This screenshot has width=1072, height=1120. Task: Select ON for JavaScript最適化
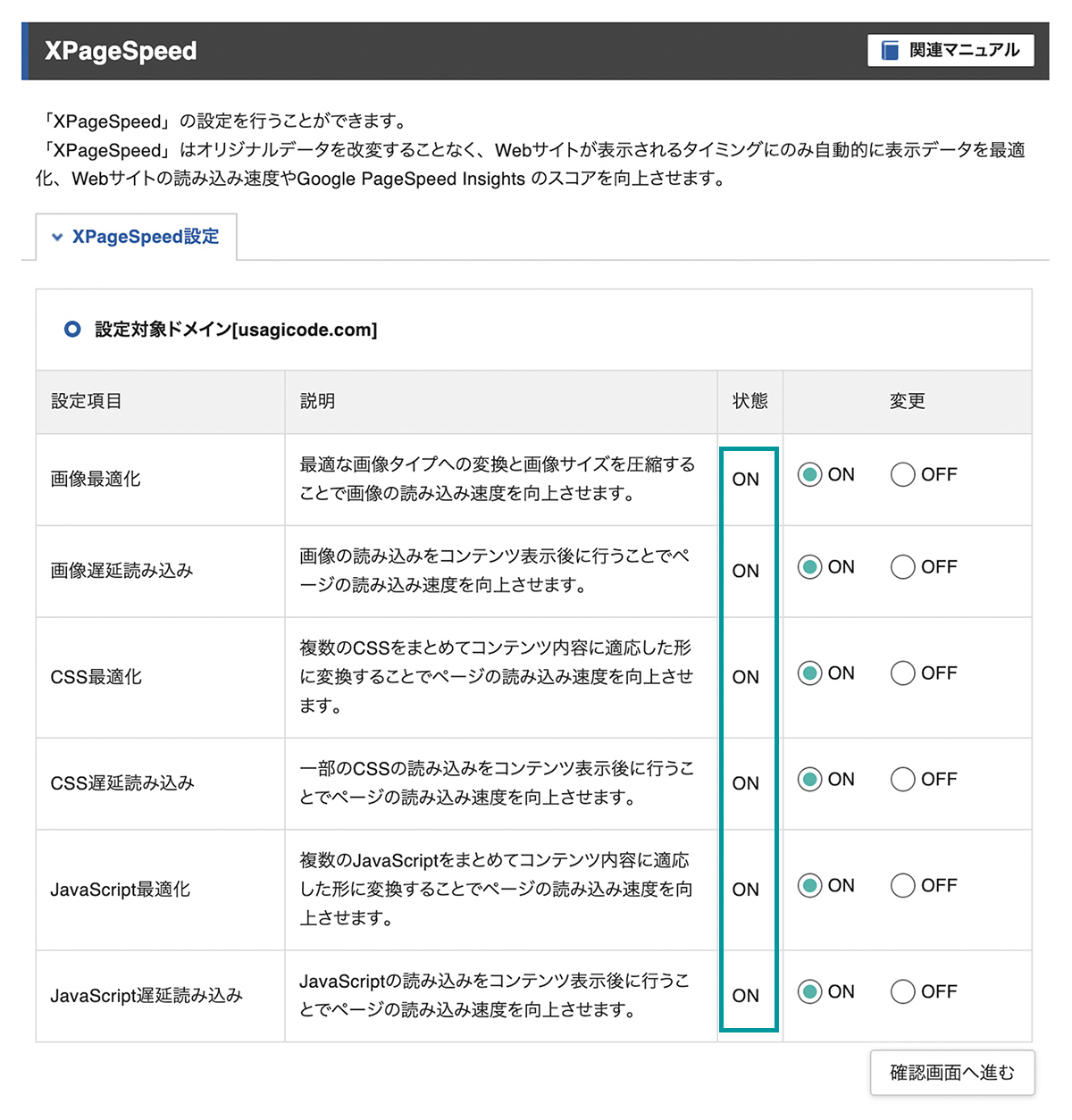tap(810, 885)
